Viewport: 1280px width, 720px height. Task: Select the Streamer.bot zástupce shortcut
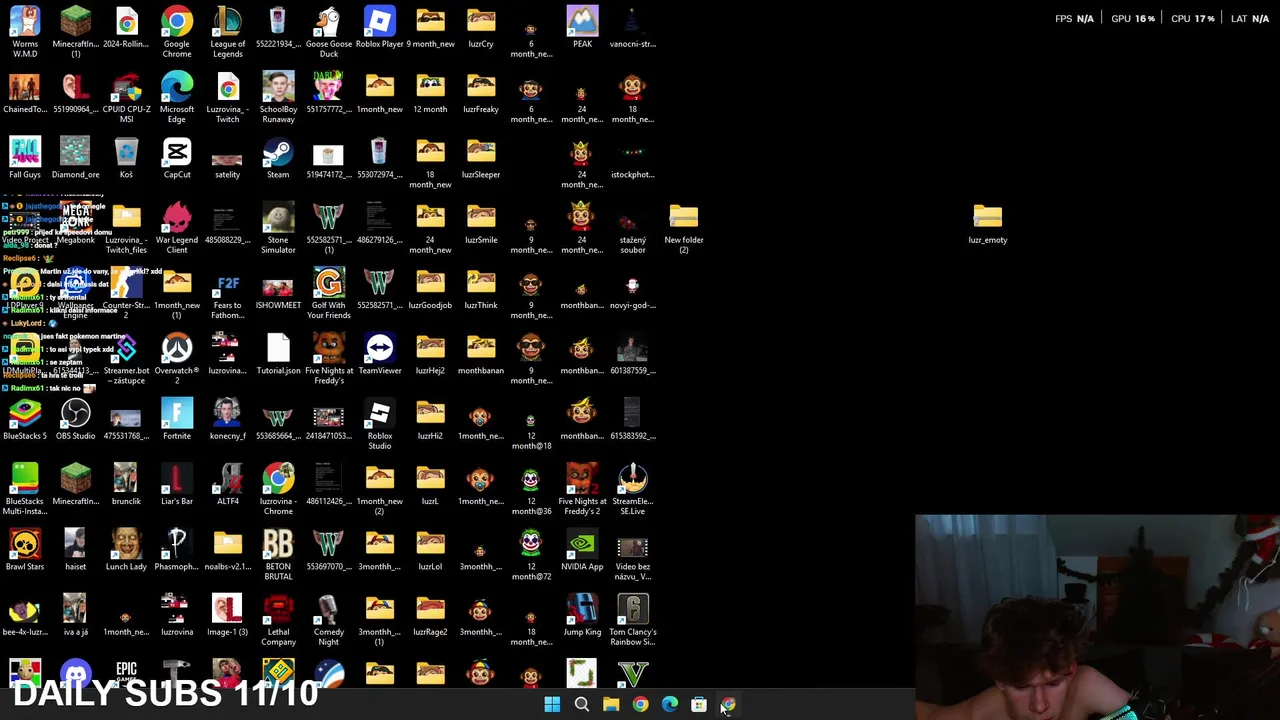click(126, 358)
